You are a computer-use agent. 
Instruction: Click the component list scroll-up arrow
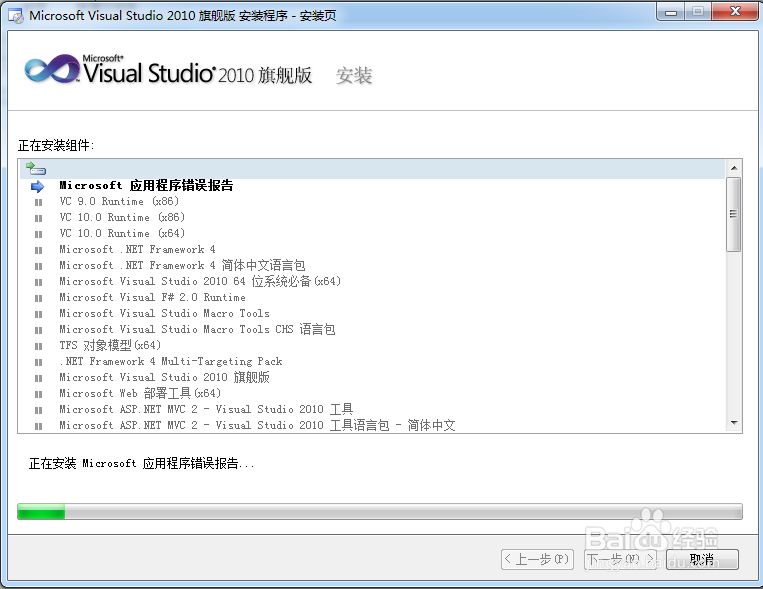(x=734, y=168)
